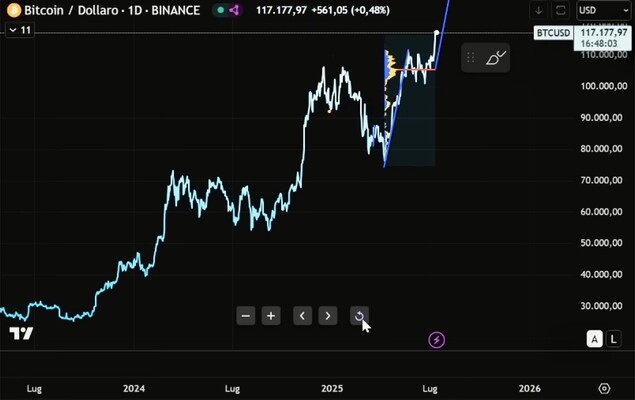635x400 pixels.
Task: Click the 2024 label on time axis
Action: [x=134, y=389]
